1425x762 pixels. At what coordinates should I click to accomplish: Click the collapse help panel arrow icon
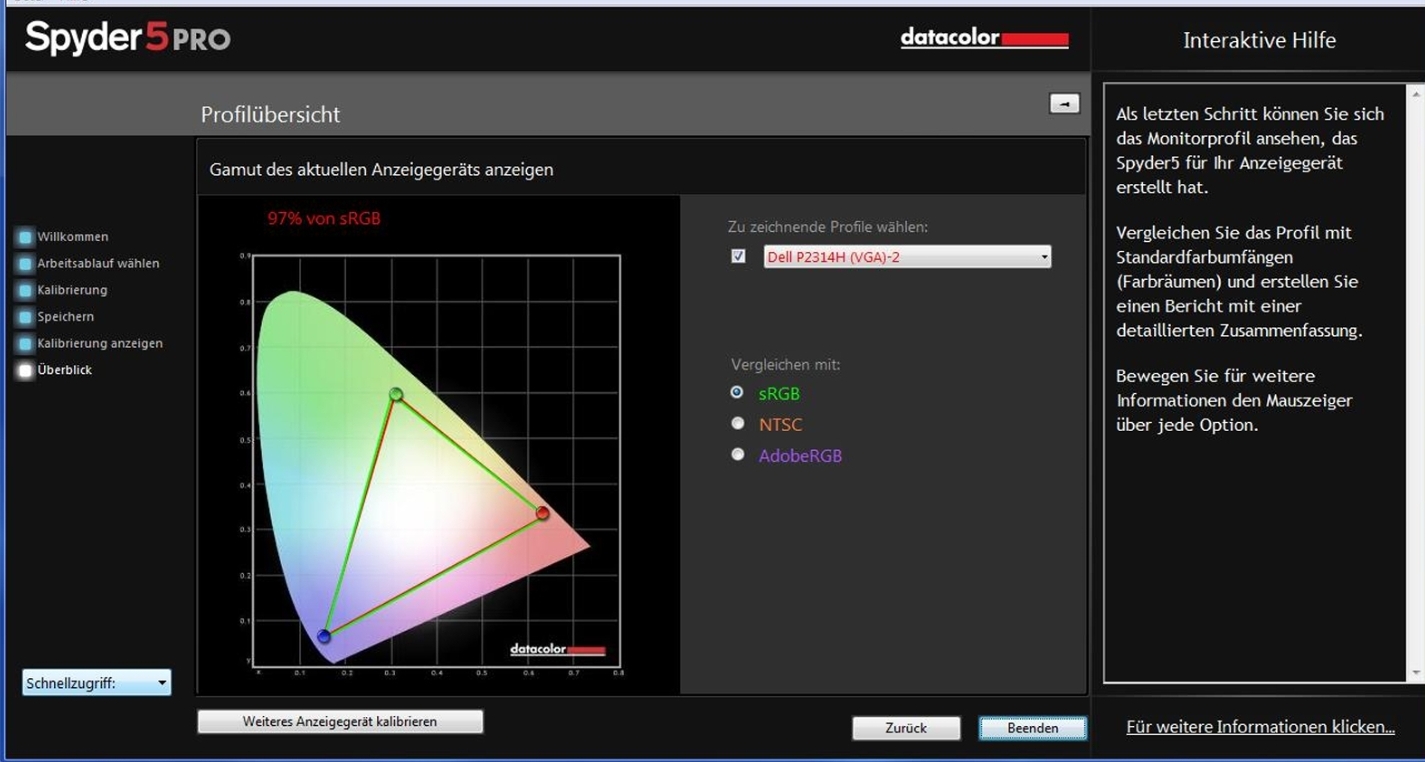(x=1064, y=103)
